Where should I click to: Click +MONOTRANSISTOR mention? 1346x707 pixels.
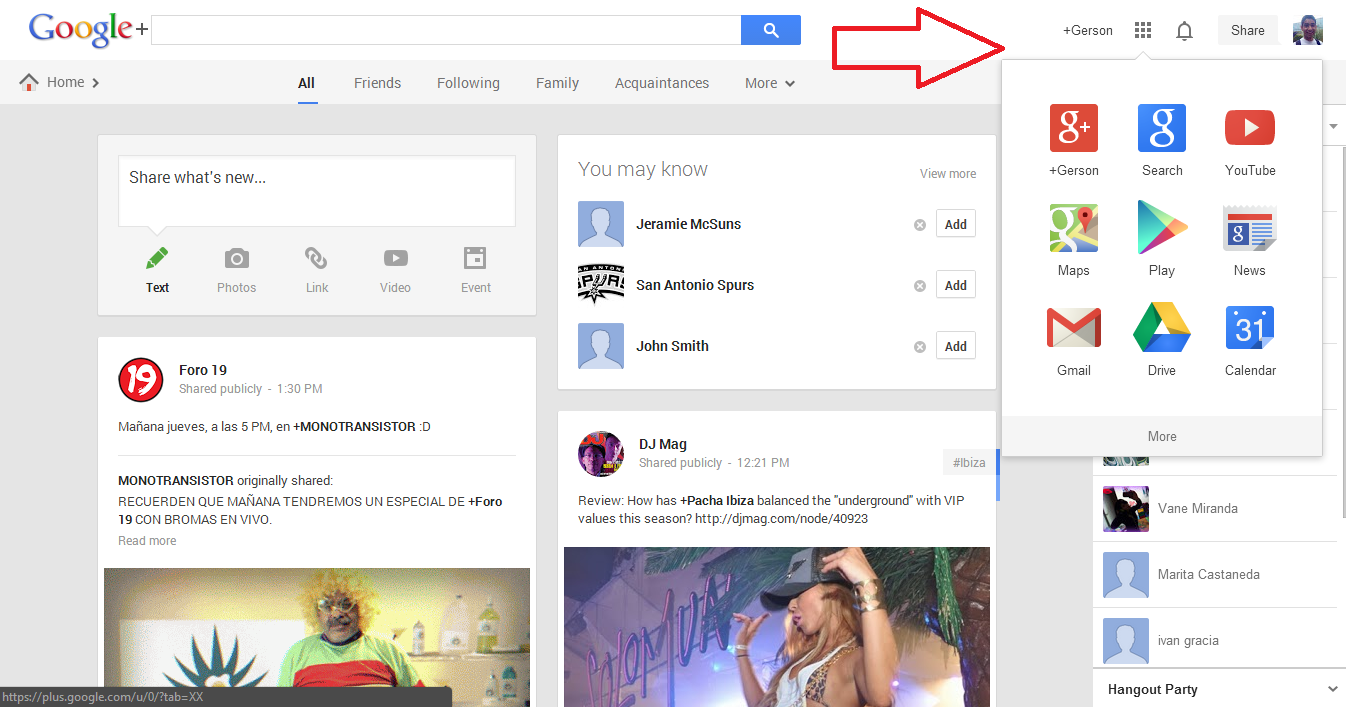(354, 427)
